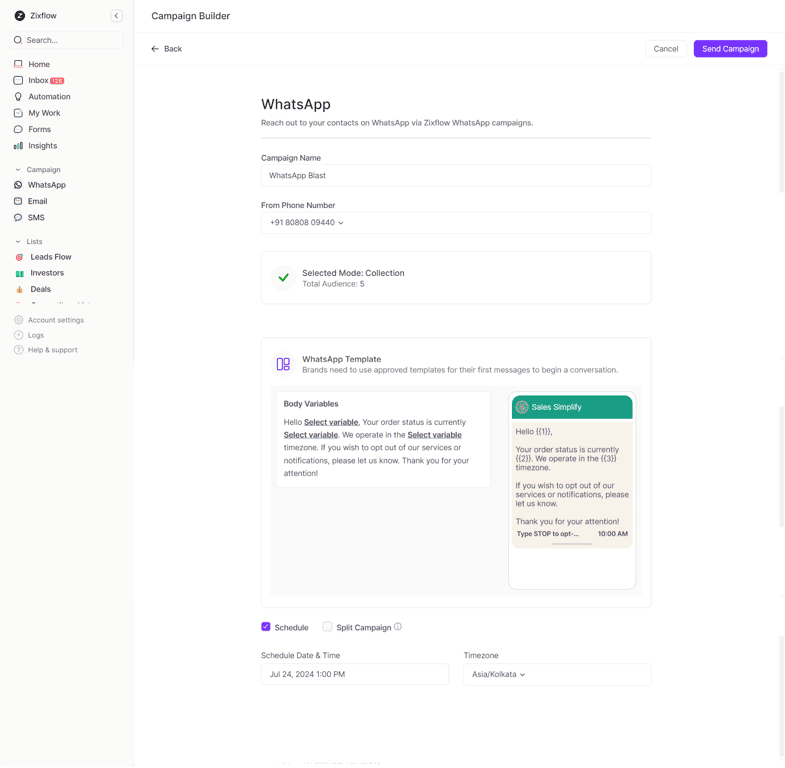Click the Split Campaign info icon
This screenshot has width=785, height=768.
398,627
